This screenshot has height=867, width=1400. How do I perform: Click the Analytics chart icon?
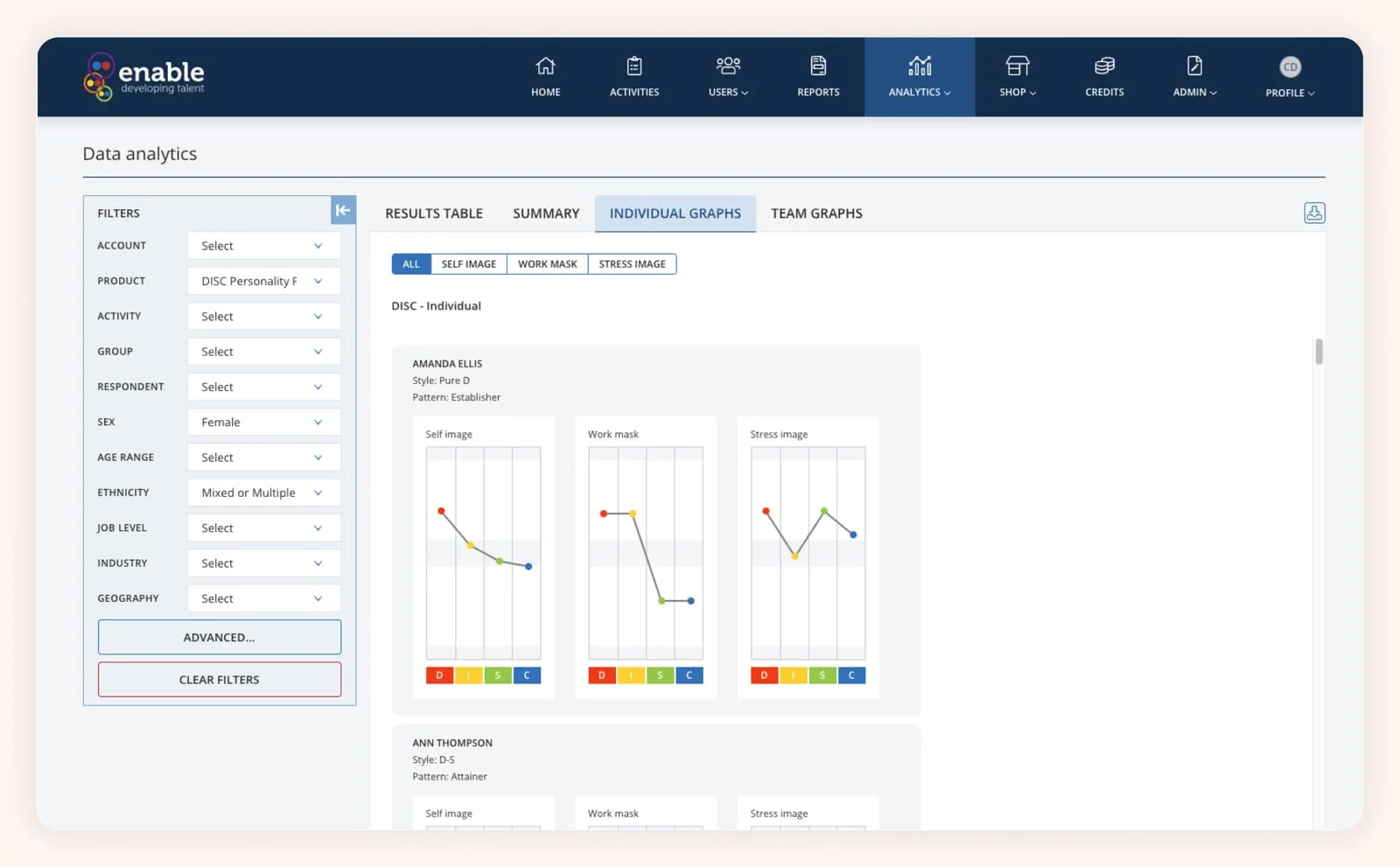pos(920,66)
